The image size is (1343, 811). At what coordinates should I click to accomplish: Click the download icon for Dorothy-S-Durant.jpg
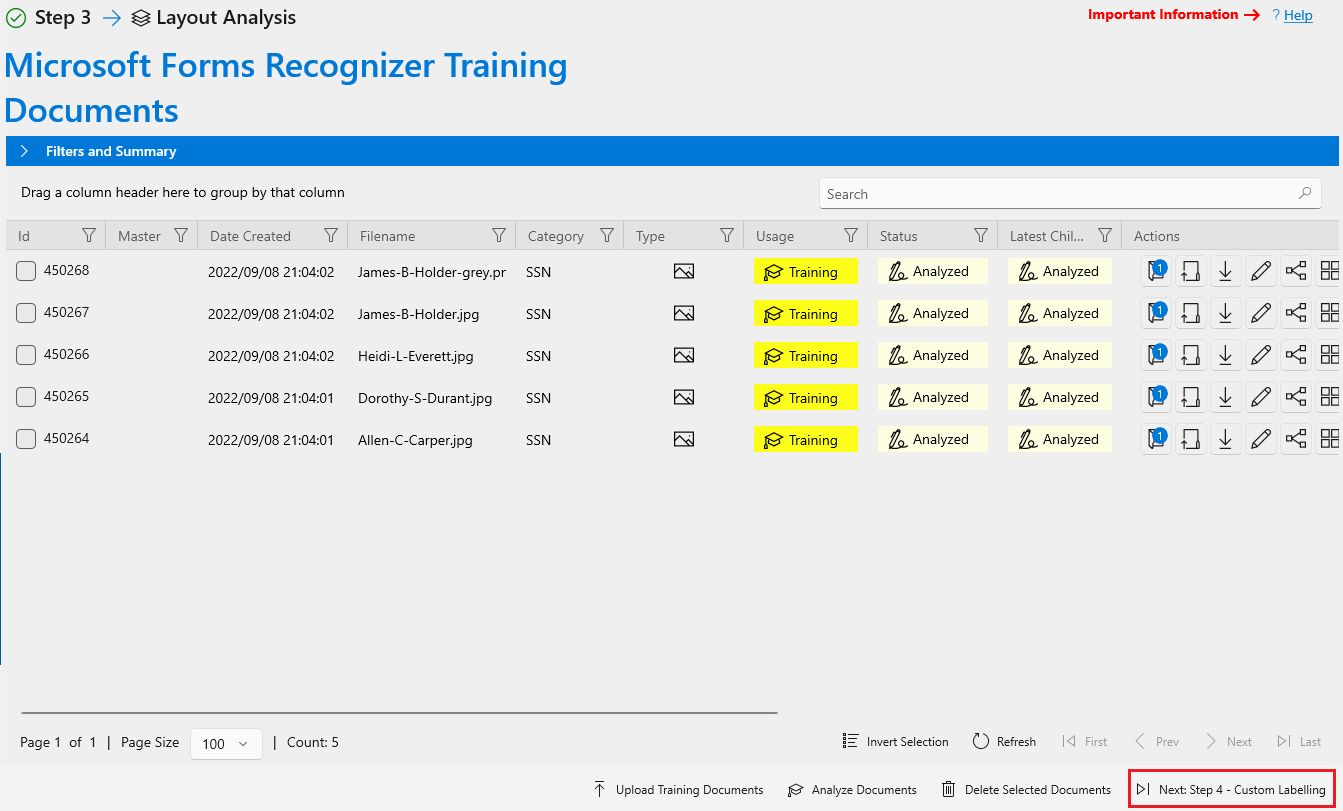[x=1226, y=397]
